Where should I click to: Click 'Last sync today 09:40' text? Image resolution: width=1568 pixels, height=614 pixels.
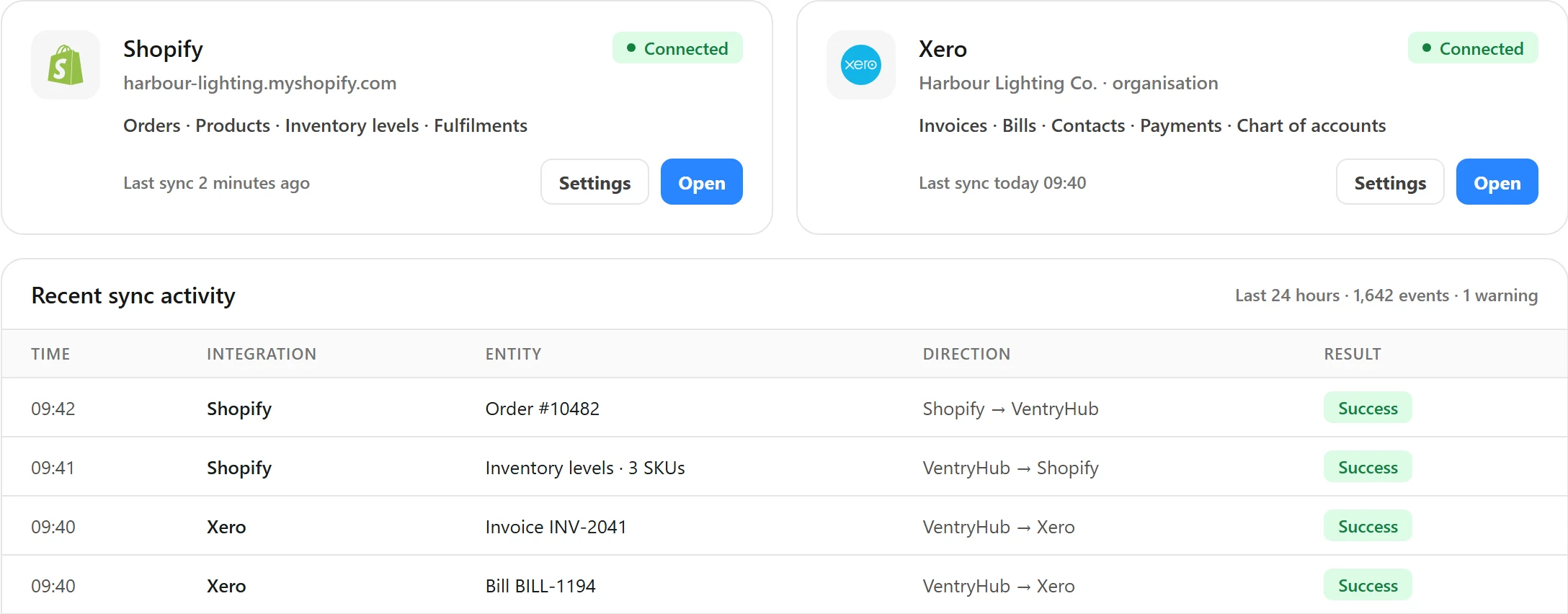[x=1002, y=183]
